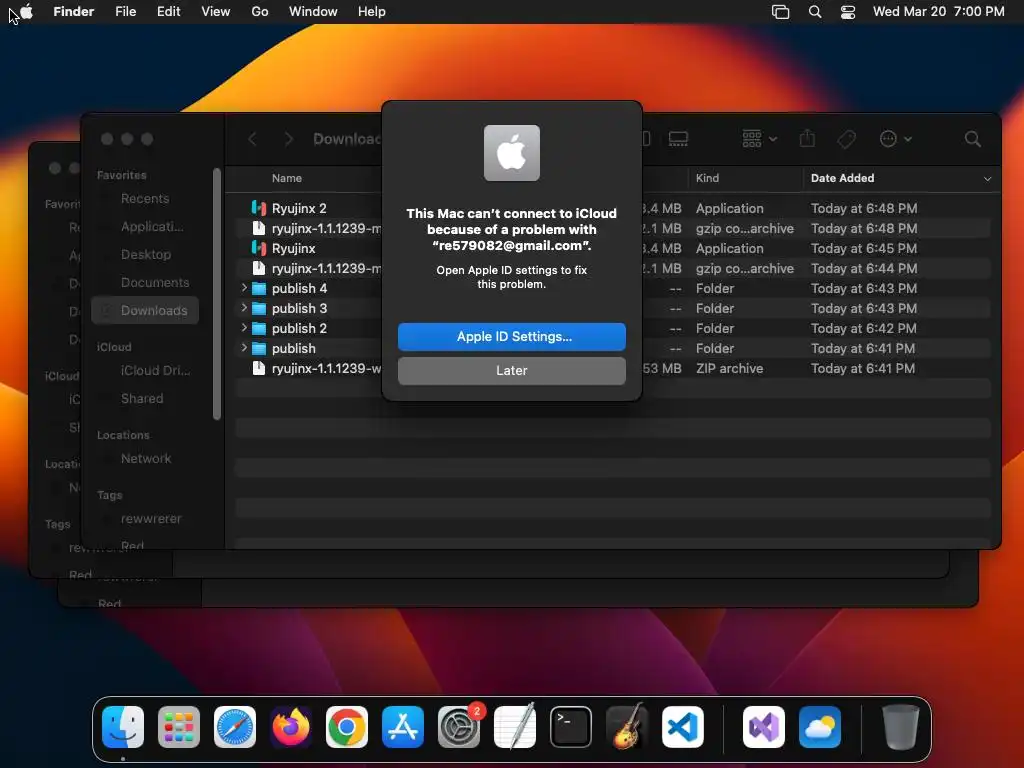Launch Launchpad from the Dock
Viewport: 1024px width, 768px height.
tap(179, 727)
